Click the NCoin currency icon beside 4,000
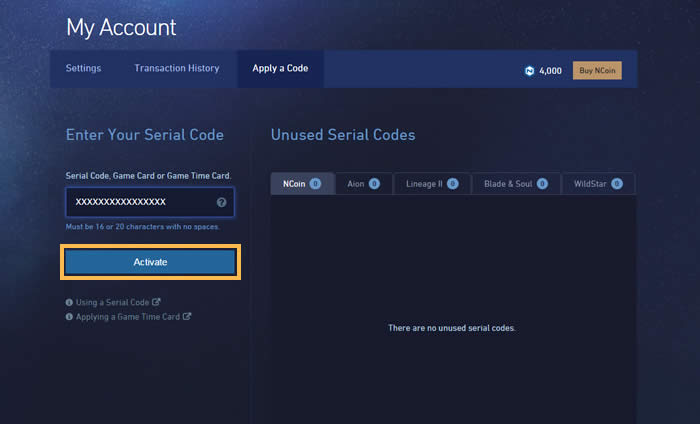700x424 pixels. coord(529,71)
